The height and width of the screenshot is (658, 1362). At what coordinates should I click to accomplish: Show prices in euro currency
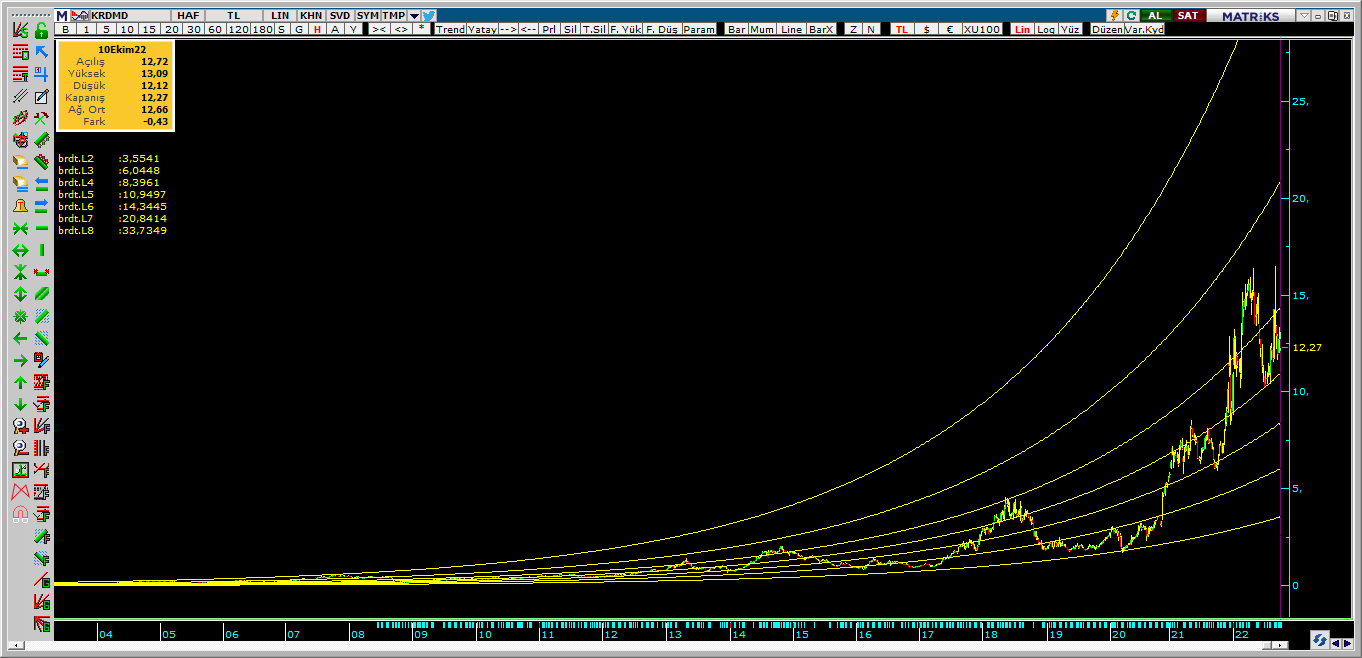coord(949,29)
